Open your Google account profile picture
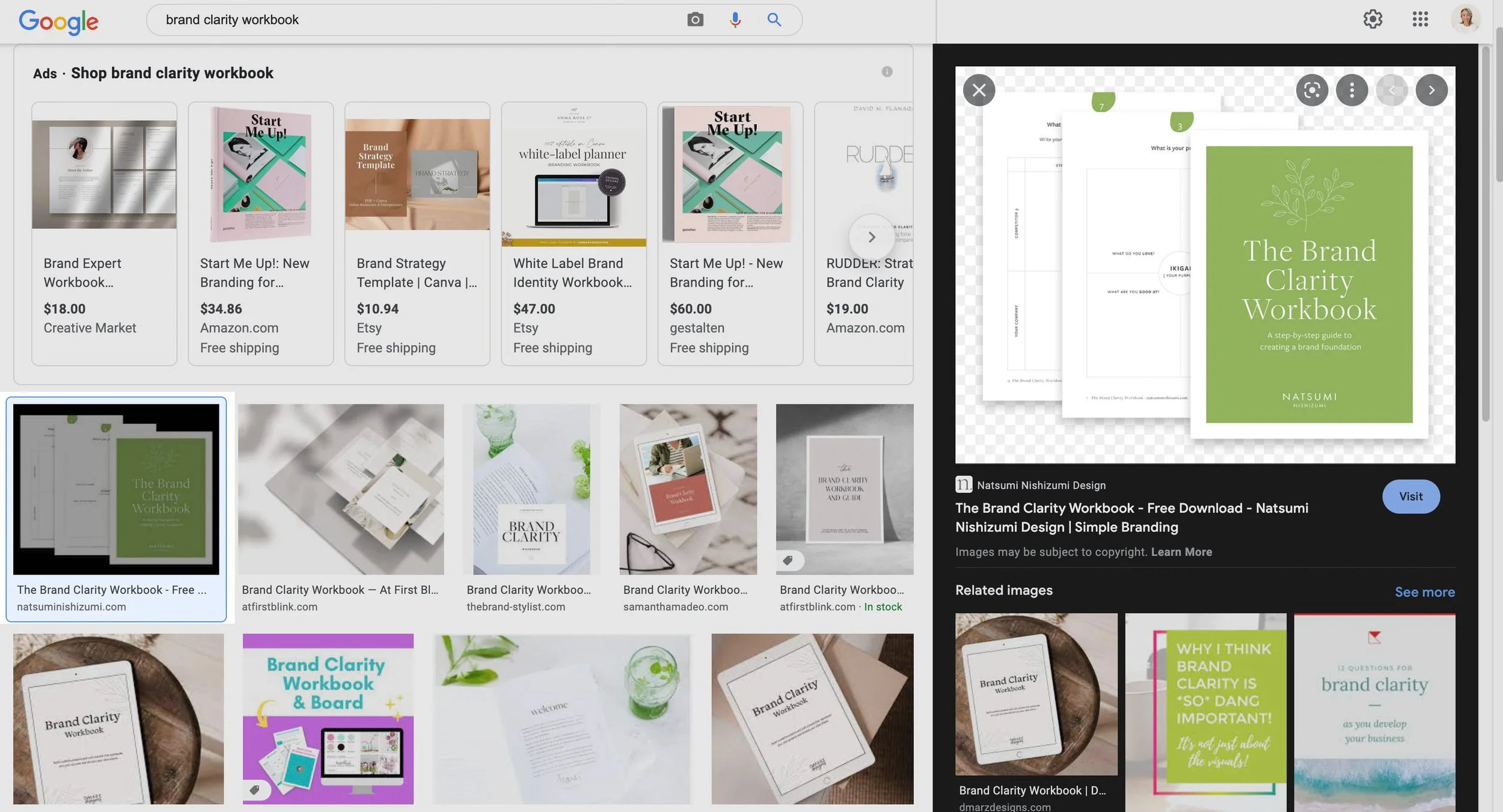Image resolution: width=1503 pixels, height=812 pixels. (1465, 19)
